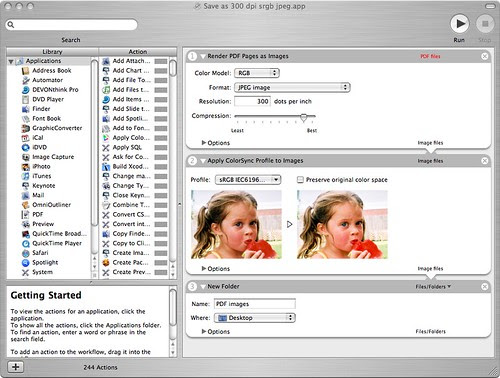Select the OmniOutliner icon
Viewport: 500px width, 378px height.
(26, 205)
